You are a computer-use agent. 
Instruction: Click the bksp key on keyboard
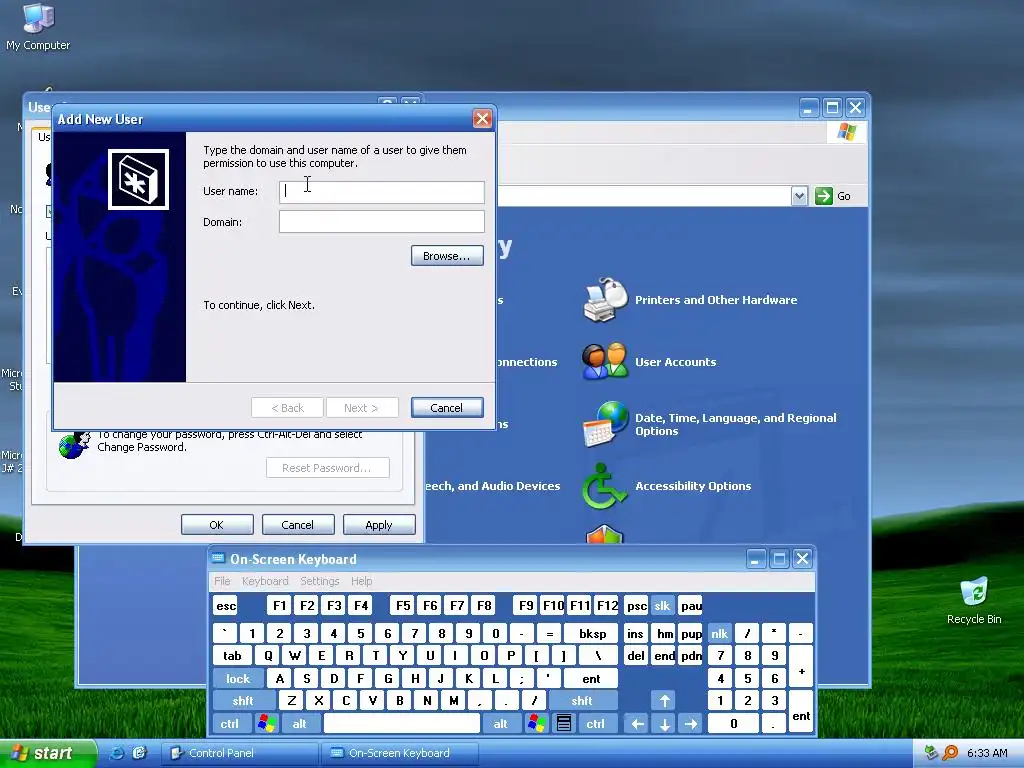point(592,633)
